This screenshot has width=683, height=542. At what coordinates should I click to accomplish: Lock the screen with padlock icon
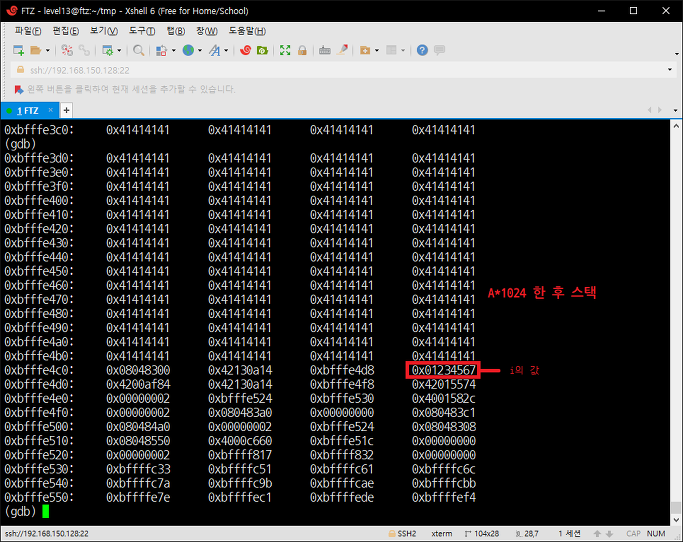click(302, 51)
